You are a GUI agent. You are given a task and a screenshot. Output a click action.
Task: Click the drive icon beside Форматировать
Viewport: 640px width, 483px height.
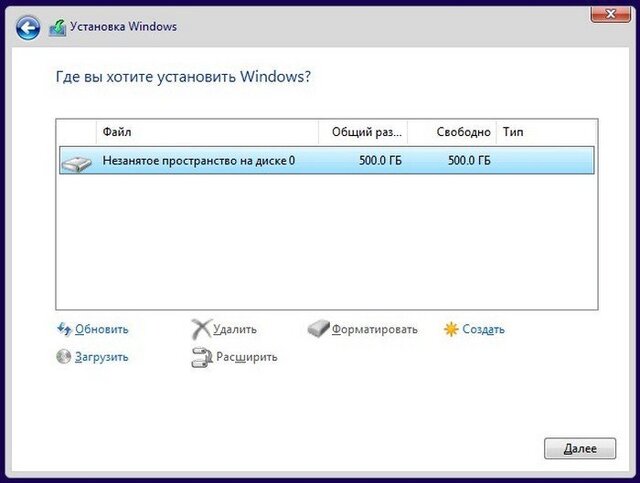click(318, 329)
